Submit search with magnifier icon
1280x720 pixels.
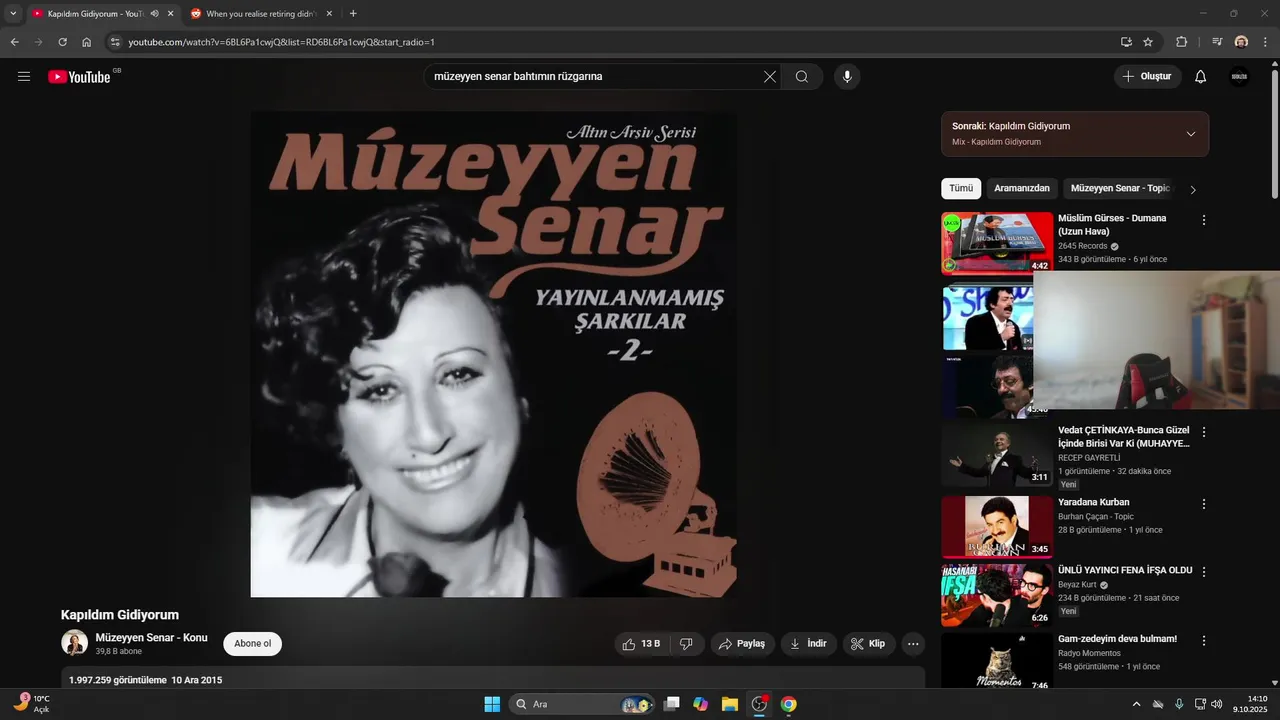[802, 77]
